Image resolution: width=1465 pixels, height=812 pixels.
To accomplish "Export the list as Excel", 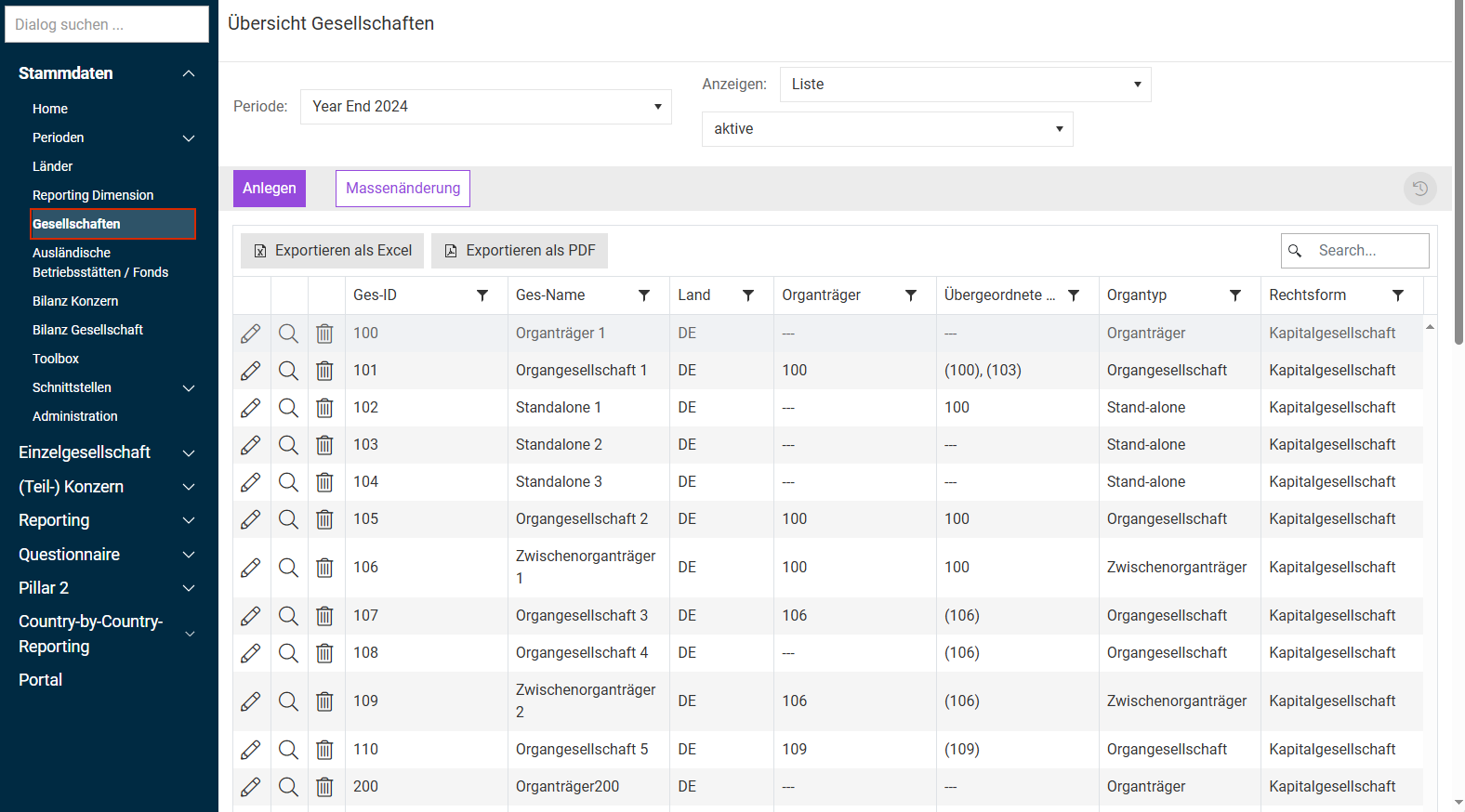I will (x=333, y=251).
